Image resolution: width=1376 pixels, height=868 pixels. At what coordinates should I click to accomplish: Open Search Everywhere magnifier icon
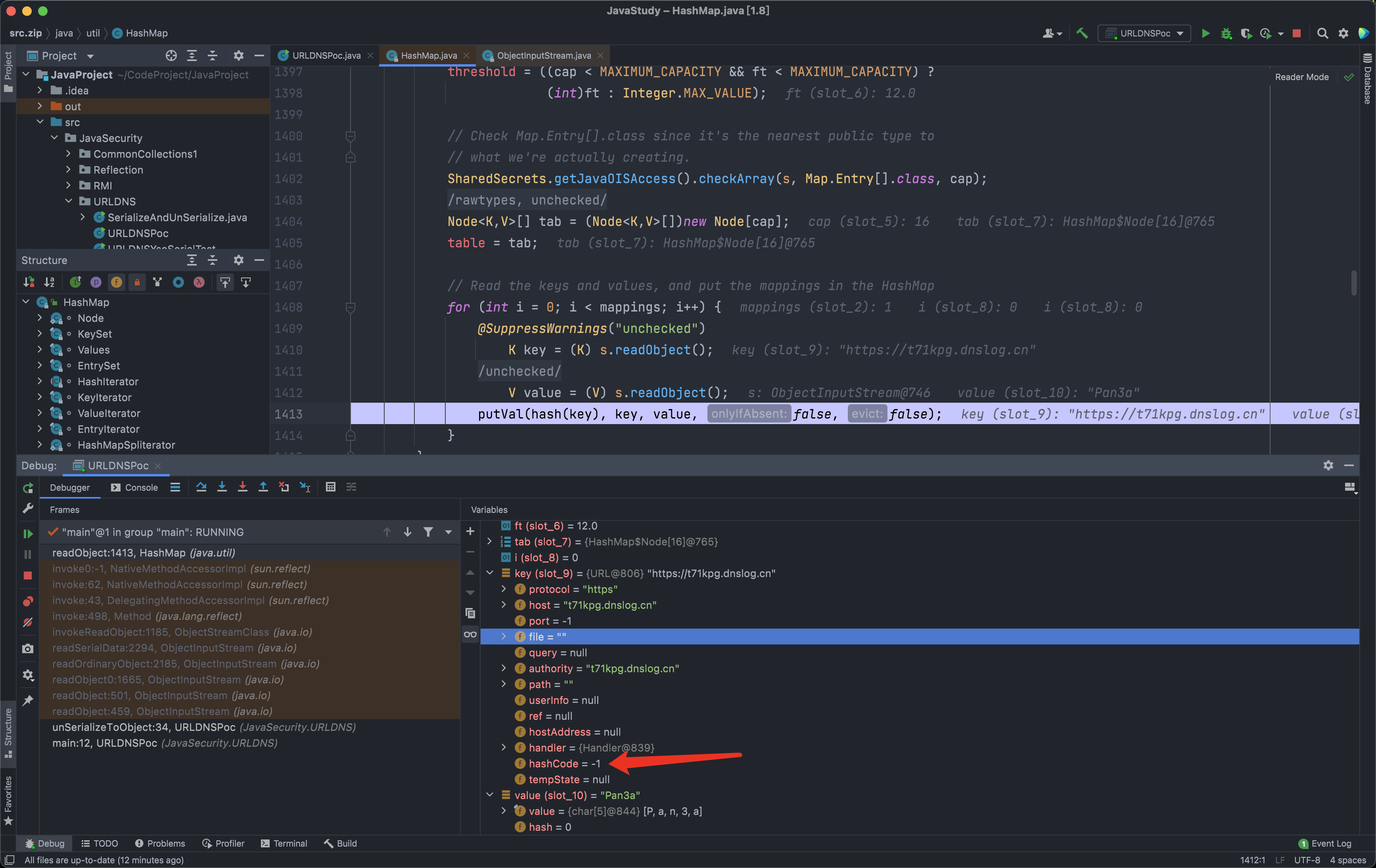click(x=1322, y=33)
